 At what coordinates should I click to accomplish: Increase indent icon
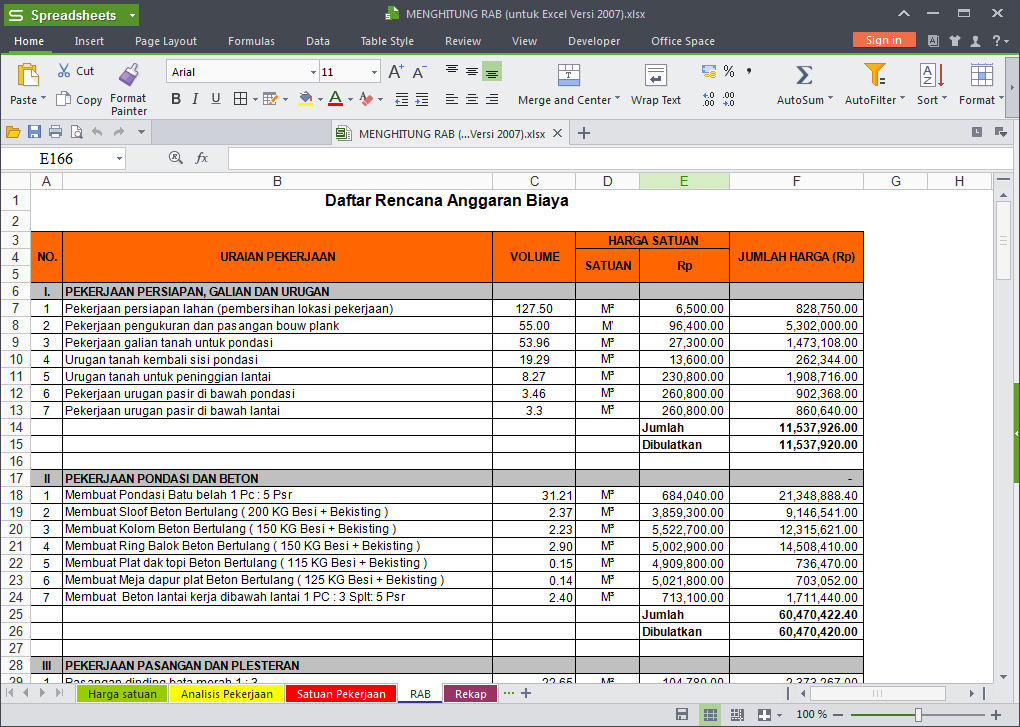(x=422, y=99)
